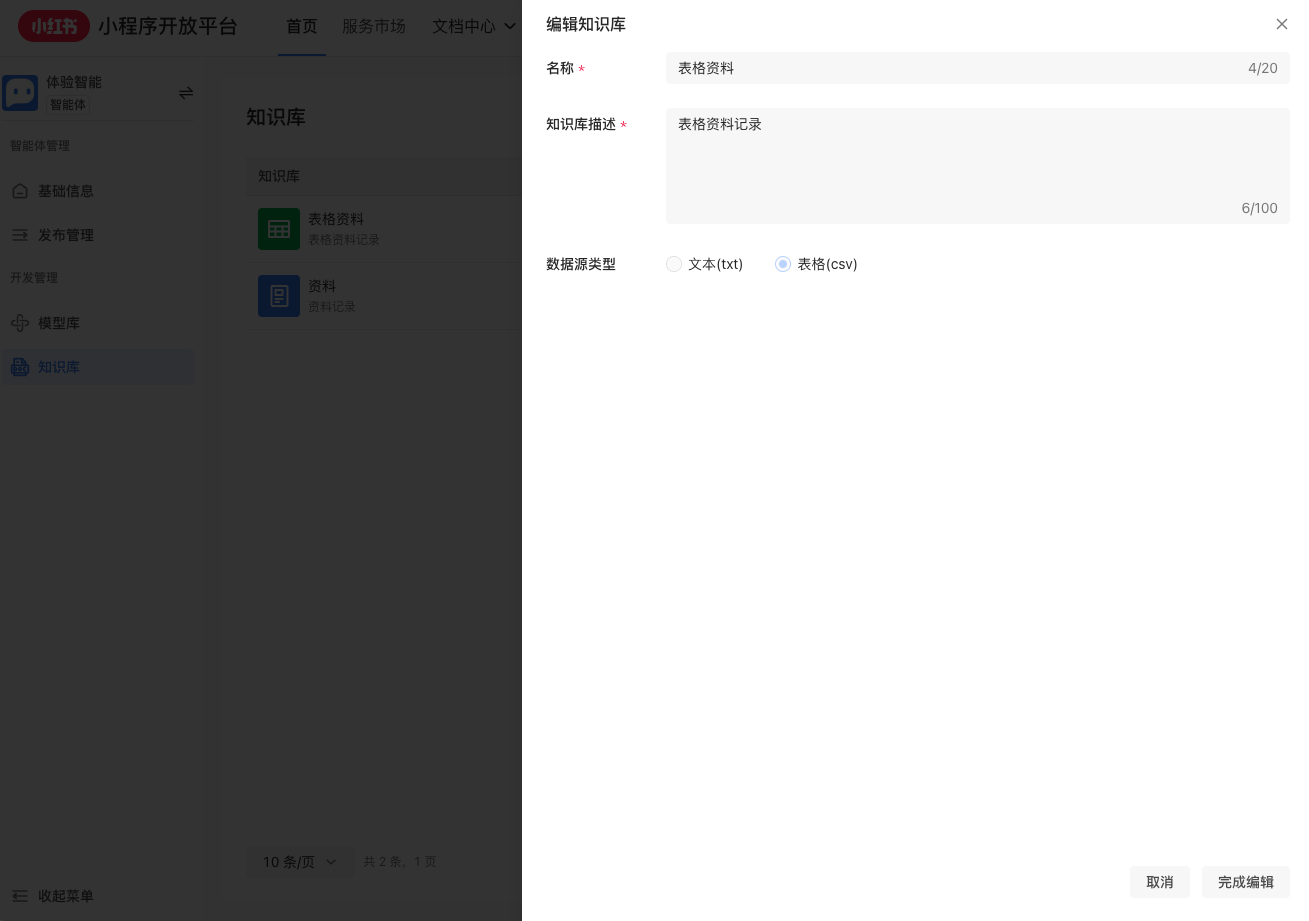
Task: Select the 表格(csv) radio button
Action: pyautogui.click(x=783, y=264)
